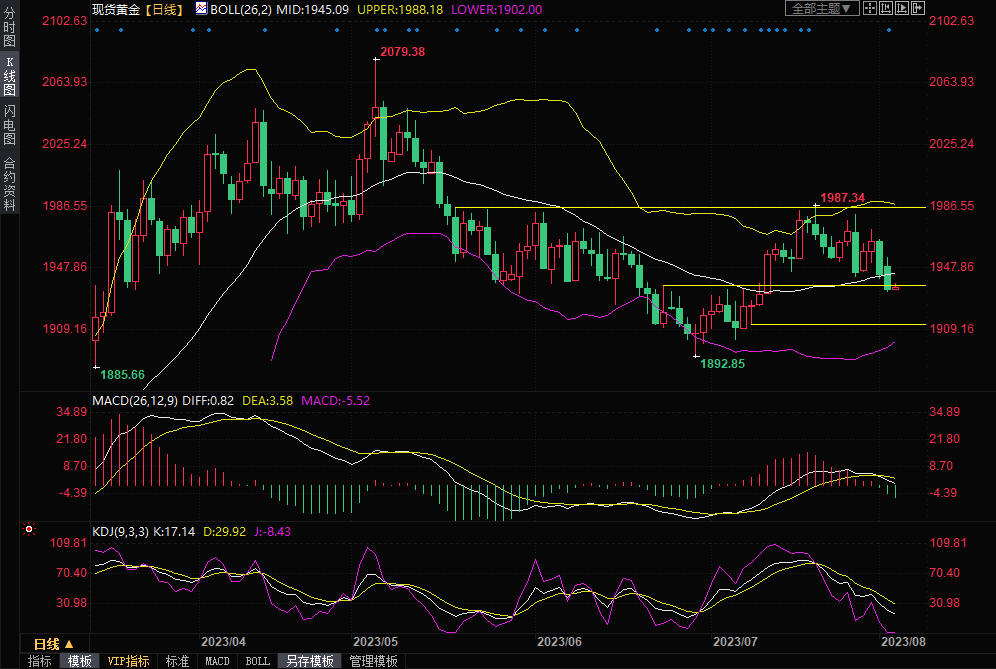Click the red KDJ settings icon
Screen dimensions: 996x669
point(28,529)
